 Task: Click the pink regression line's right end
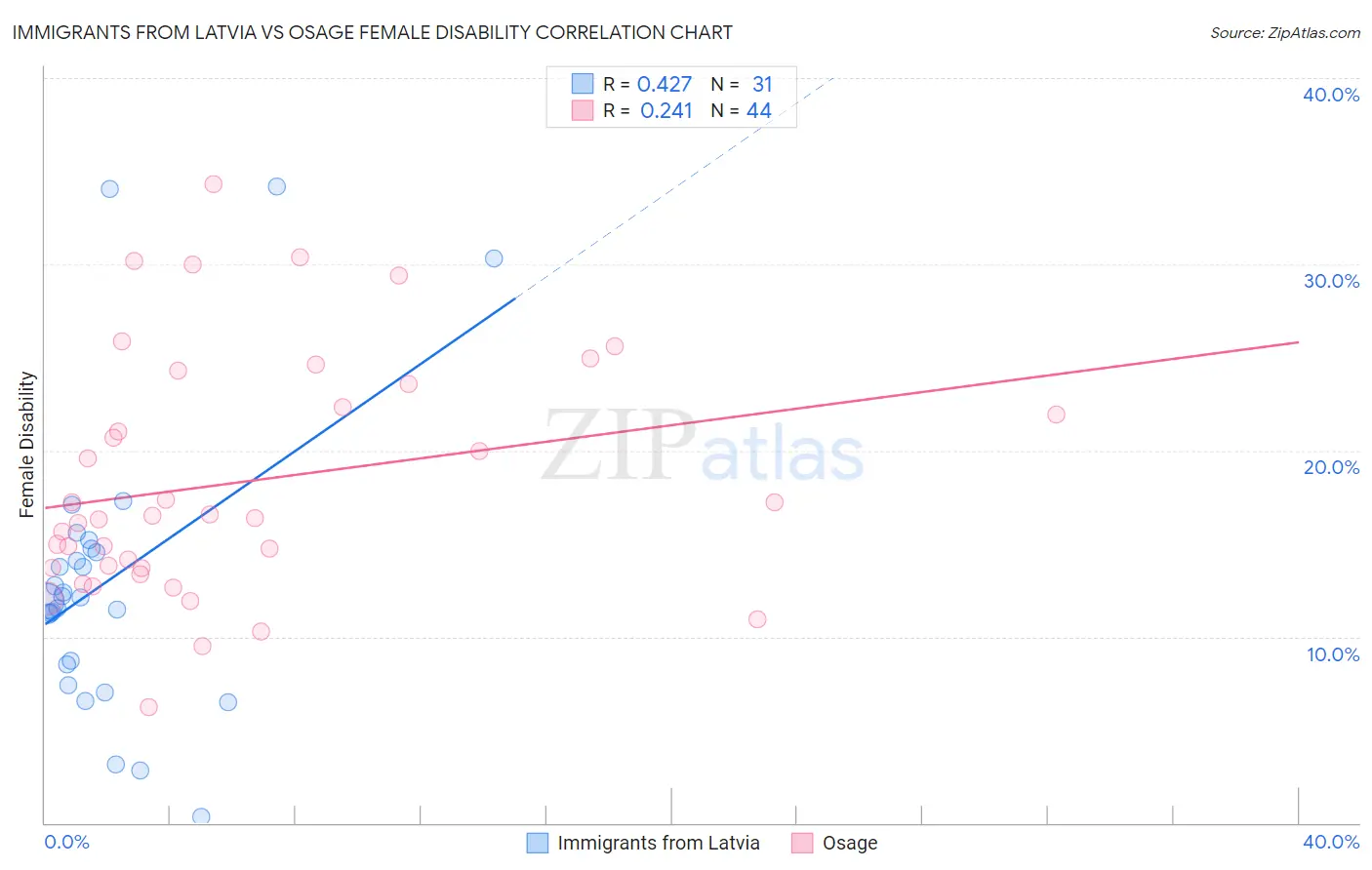coord(1298,342)
